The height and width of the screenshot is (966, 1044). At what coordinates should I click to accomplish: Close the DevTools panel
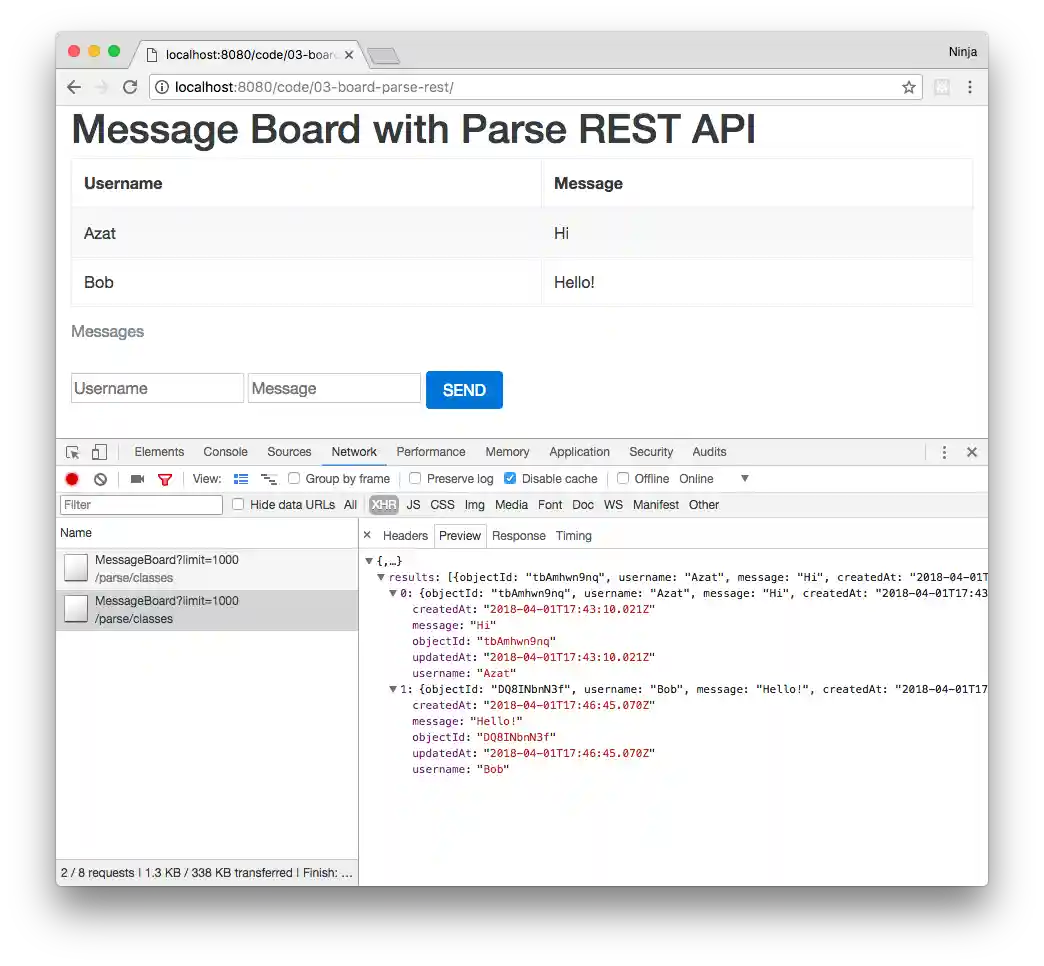tap(971, 452)
